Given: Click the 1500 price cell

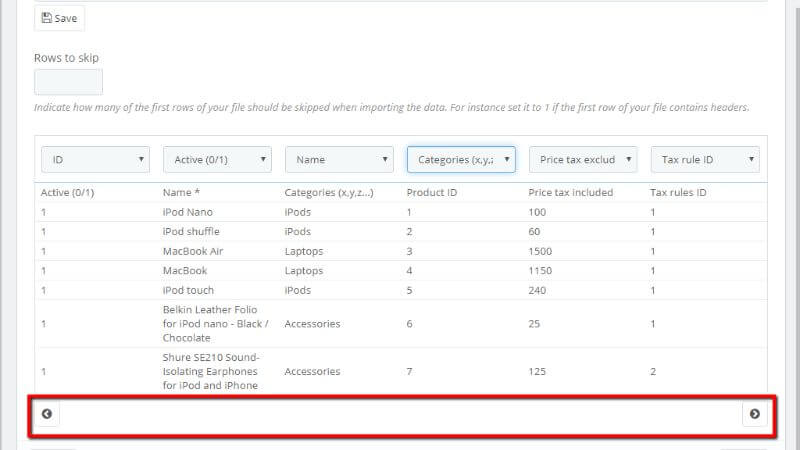Looking at the screenshot, I should click(x=540, y=251).
